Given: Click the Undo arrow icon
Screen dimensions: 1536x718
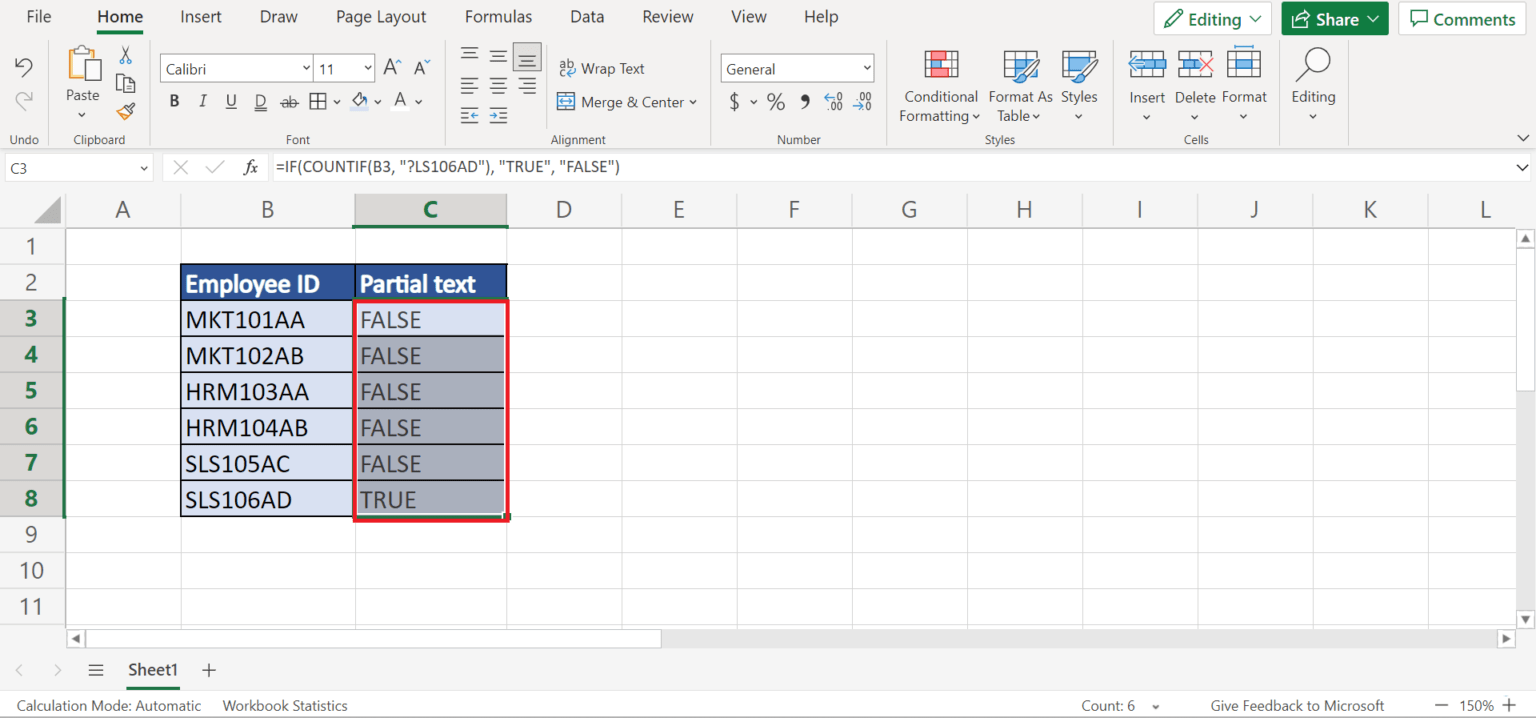Looking at the screenshot, I should (x=24, y=67).
